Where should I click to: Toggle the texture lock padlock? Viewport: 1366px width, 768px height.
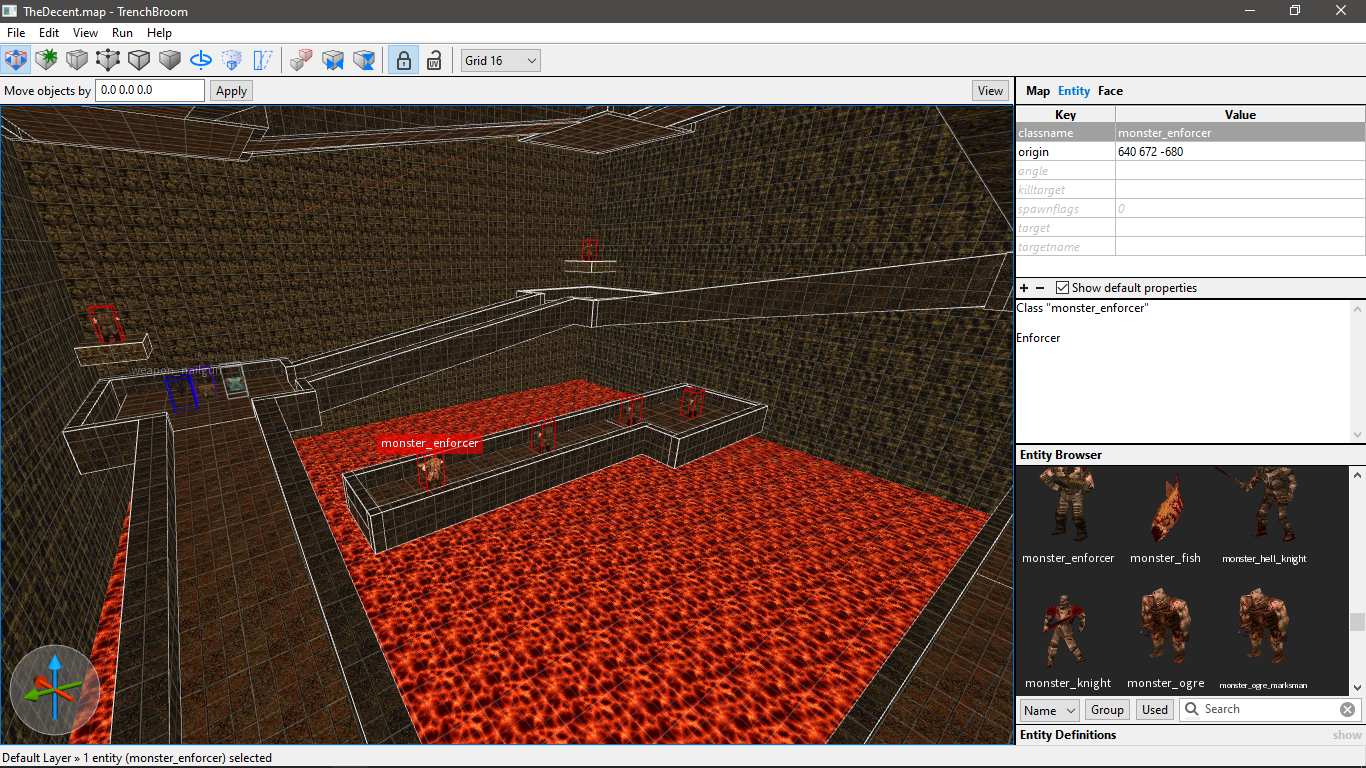pos(402,60)
